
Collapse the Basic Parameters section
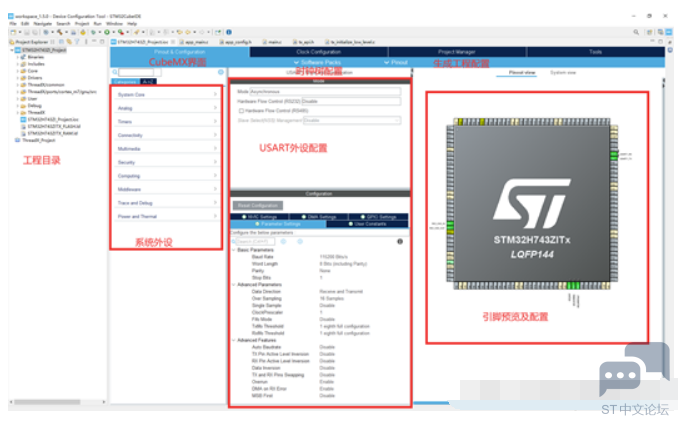click(234, 250)
